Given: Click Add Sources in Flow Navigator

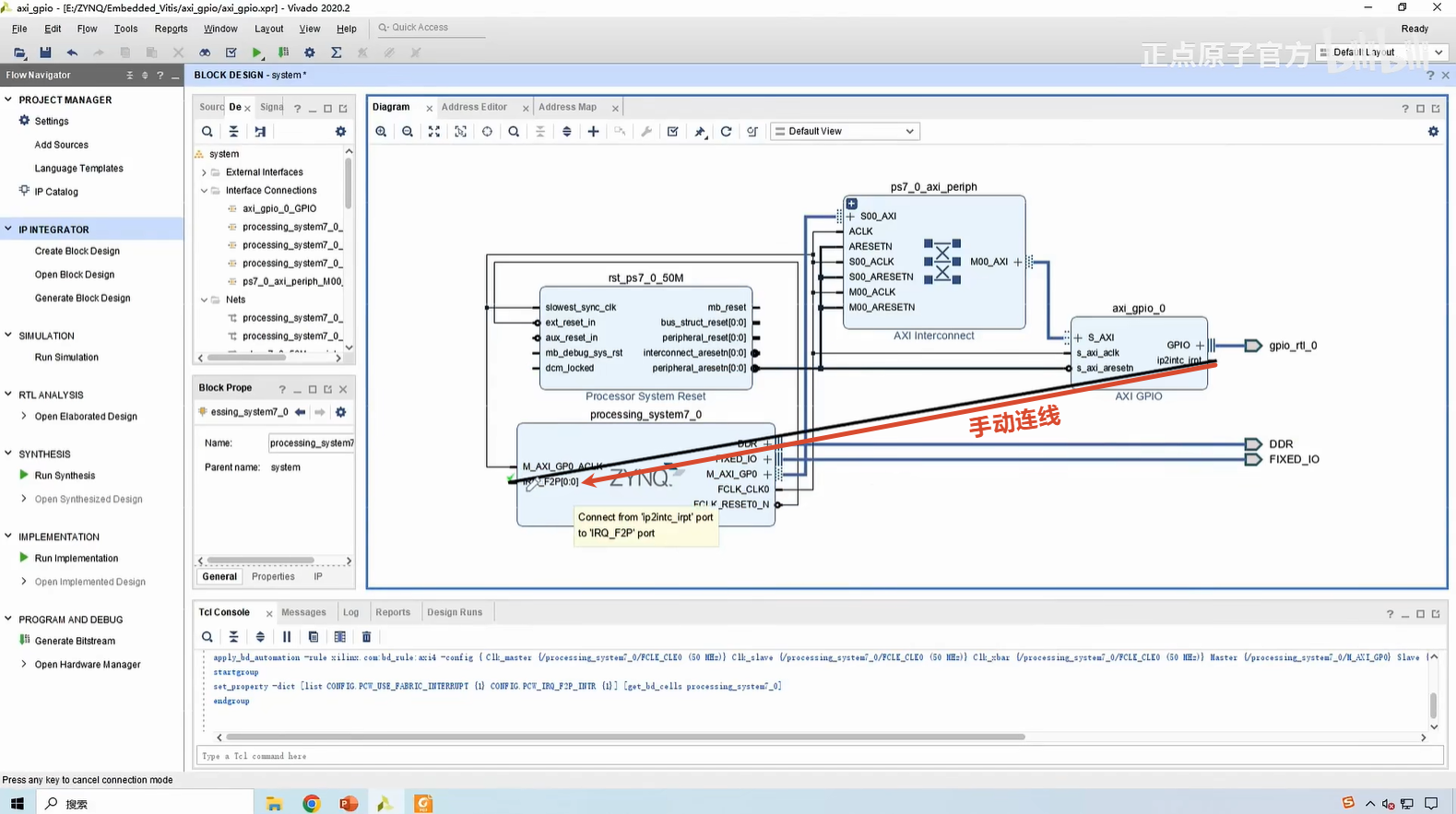Looking at the screenshot, I should [62, 145].
